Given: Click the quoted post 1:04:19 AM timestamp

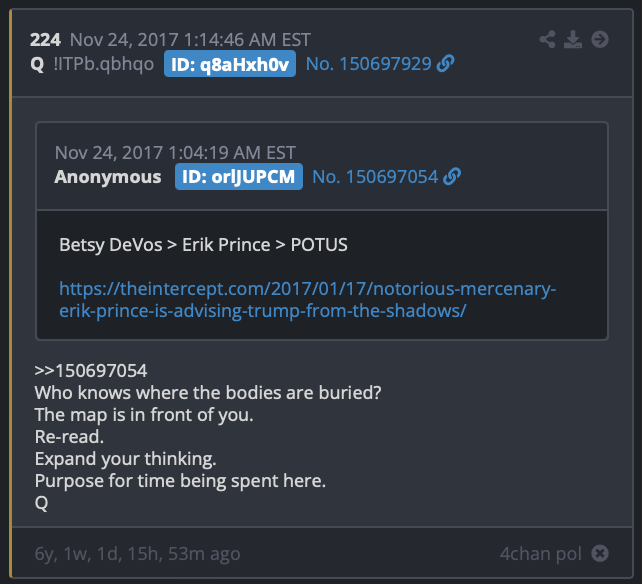Looking at the screenshot, I should pyautogui.click(x=175, y=153).
